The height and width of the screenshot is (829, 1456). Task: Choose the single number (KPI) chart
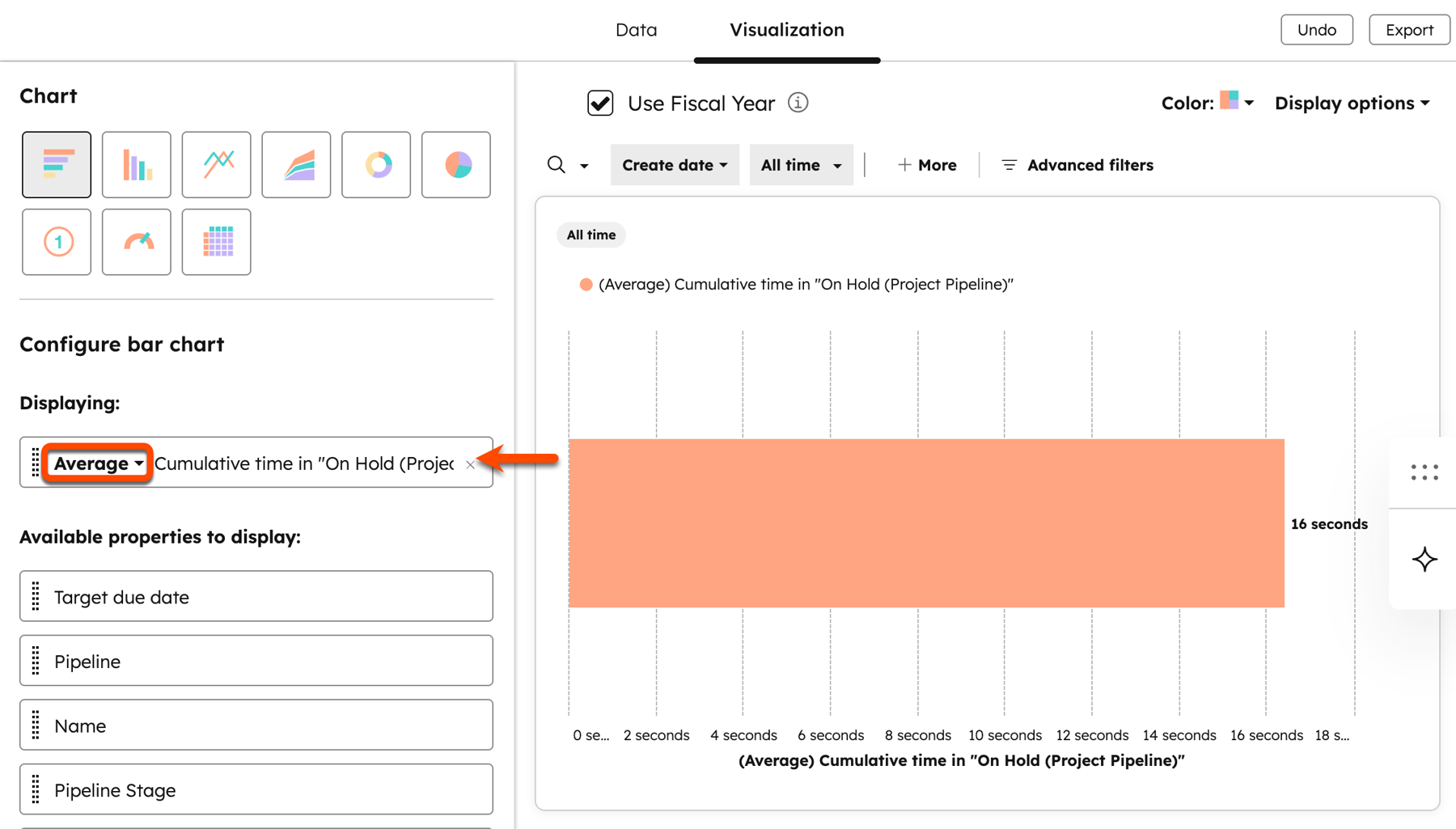coord(56,242)
